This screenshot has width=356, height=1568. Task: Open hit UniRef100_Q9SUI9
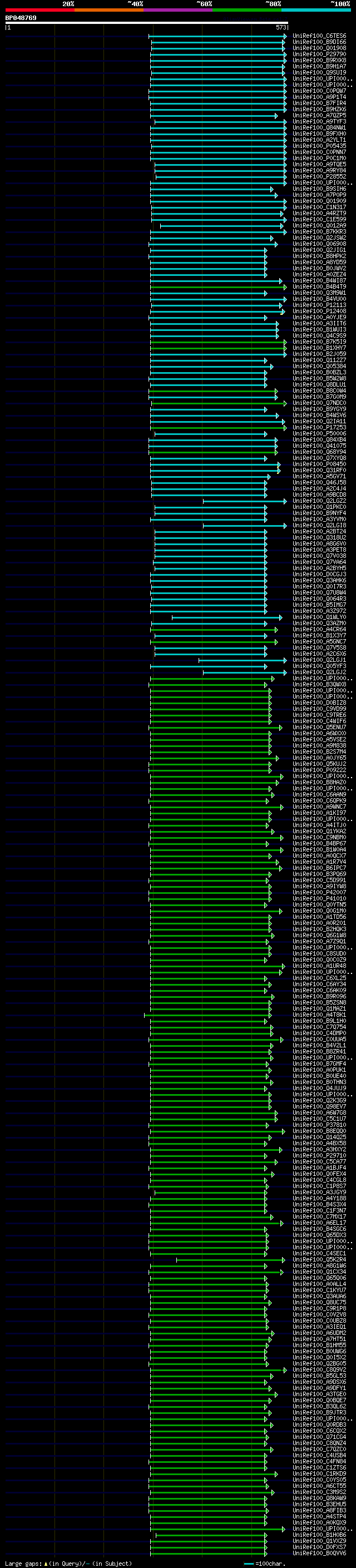click(319, 72)
